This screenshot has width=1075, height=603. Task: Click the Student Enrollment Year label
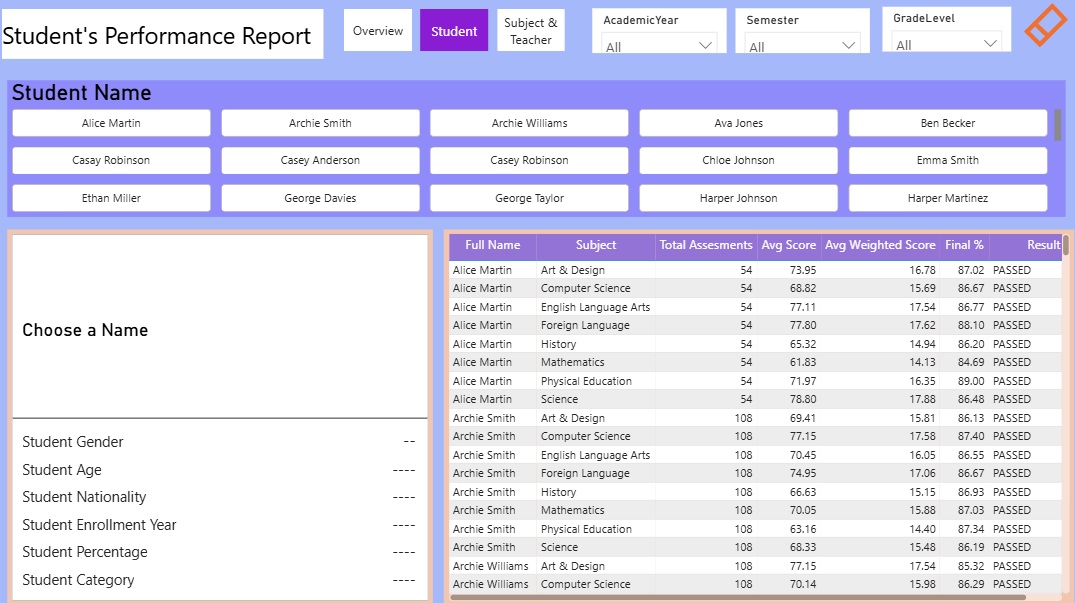coord(99,525)
